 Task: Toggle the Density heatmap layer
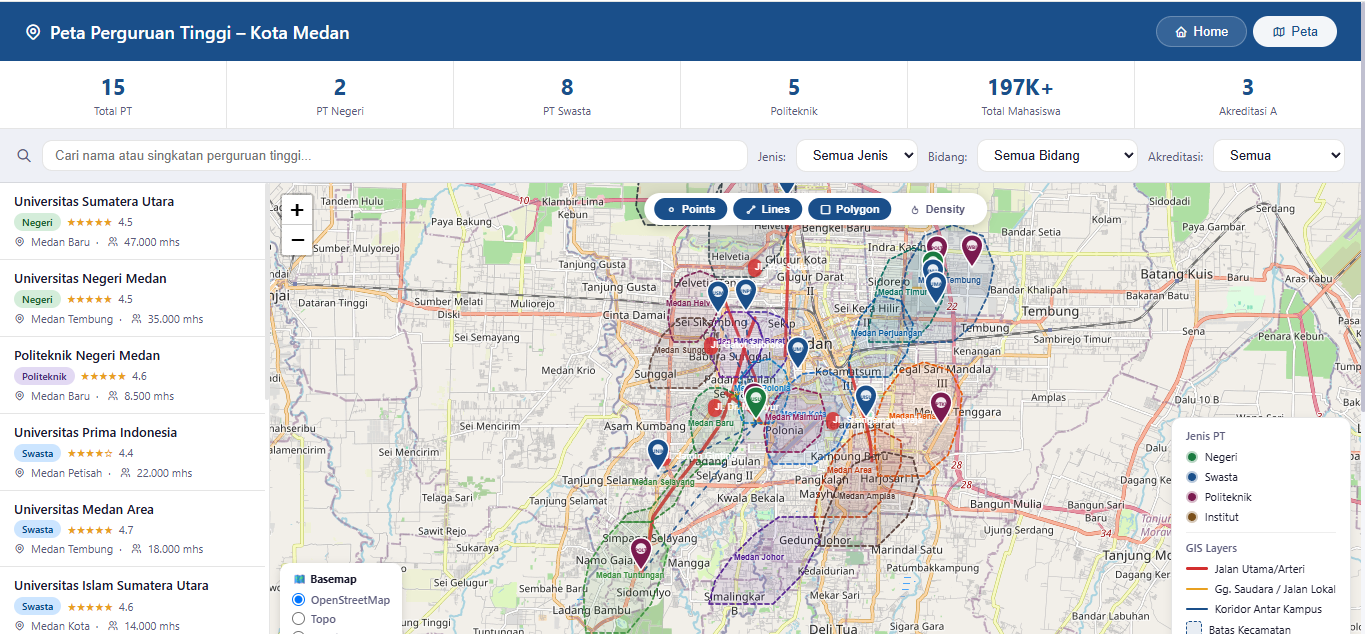click(x=937, y=209)
